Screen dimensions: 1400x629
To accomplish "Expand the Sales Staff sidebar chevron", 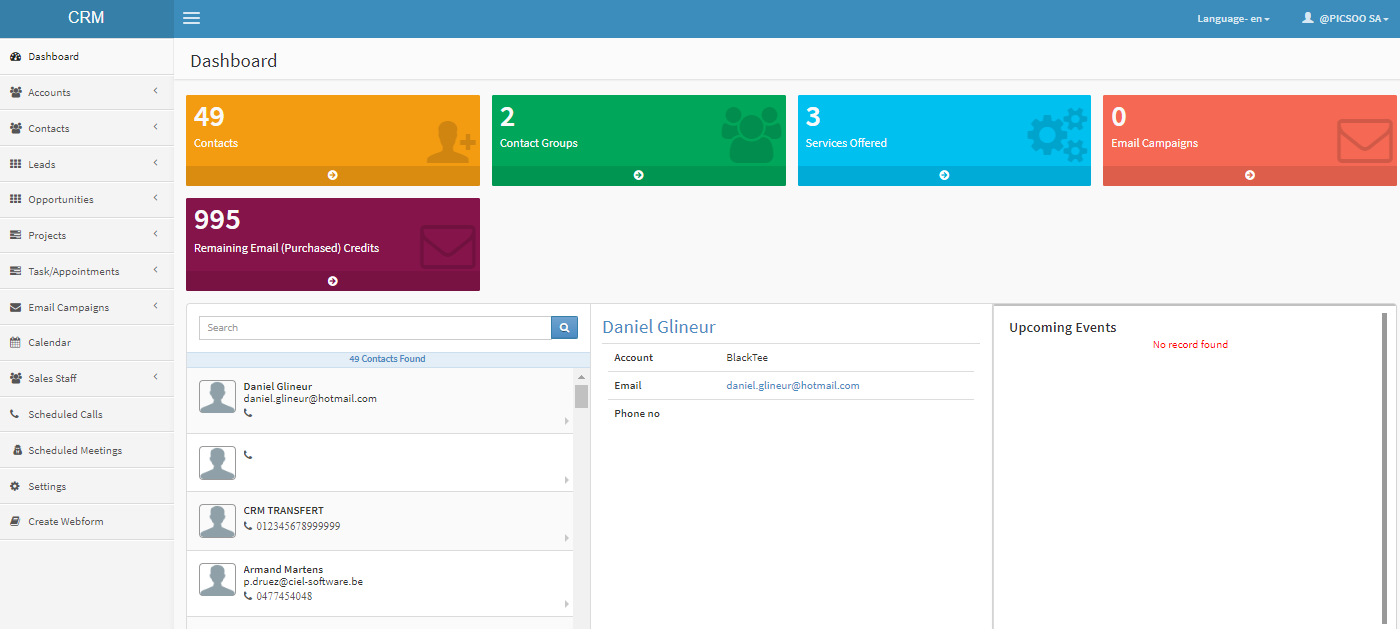I will click(x=156, y=377).
